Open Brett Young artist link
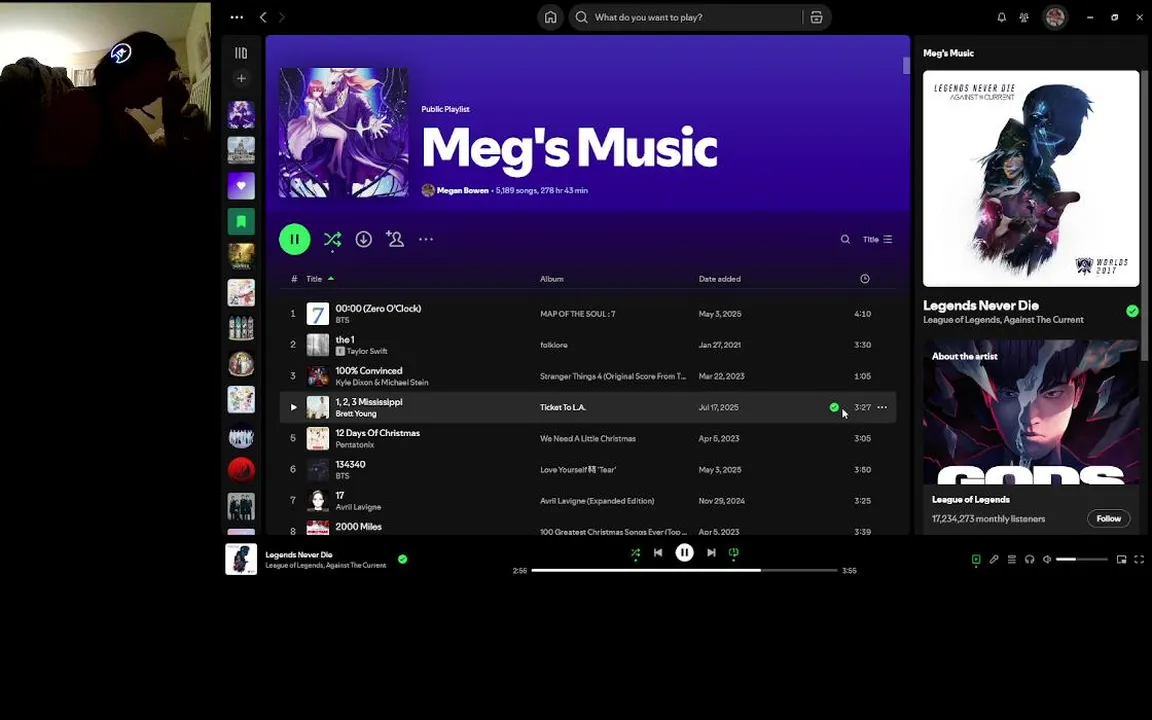Image resolution: width=1152 pixels, height=720 pixels. tap(356, 414)
